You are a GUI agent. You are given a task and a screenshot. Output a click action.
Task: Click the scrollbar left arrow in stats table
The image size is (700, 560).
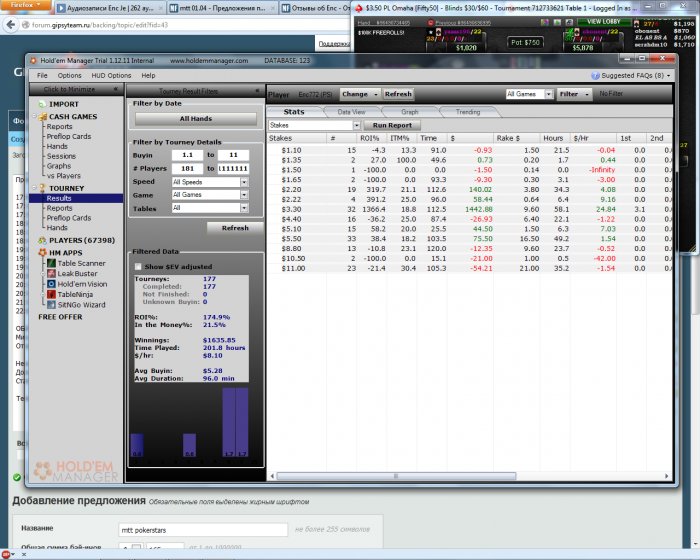click(x=272, y=476)
